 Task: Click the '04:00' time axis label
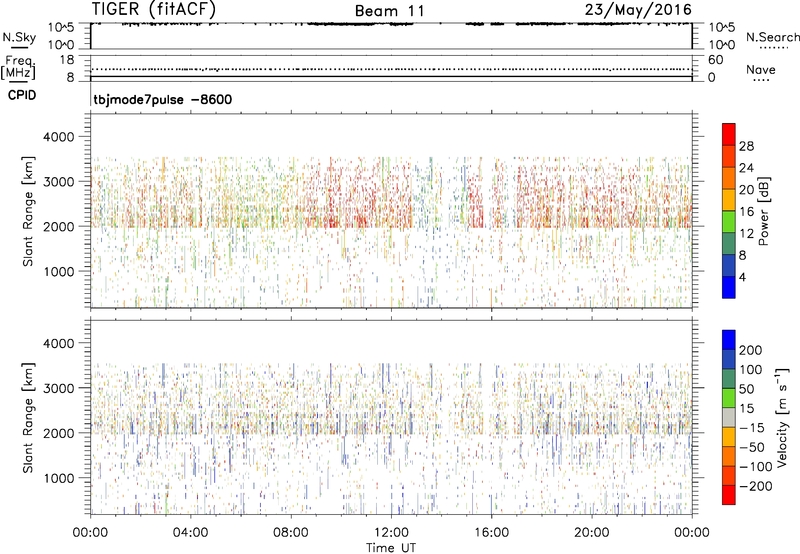(x=190, y=533)
